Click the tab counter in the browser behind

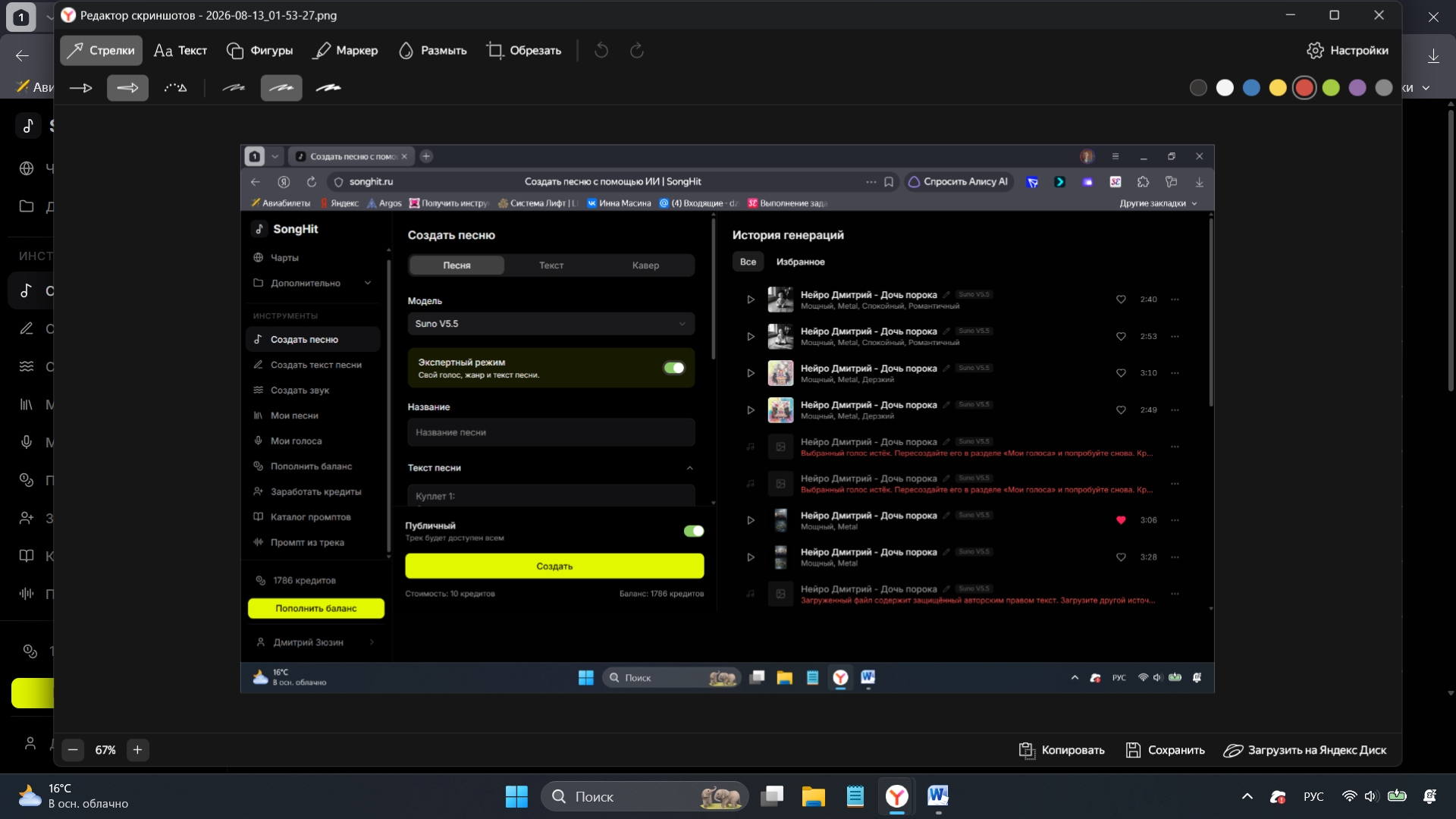pos(20,17)
